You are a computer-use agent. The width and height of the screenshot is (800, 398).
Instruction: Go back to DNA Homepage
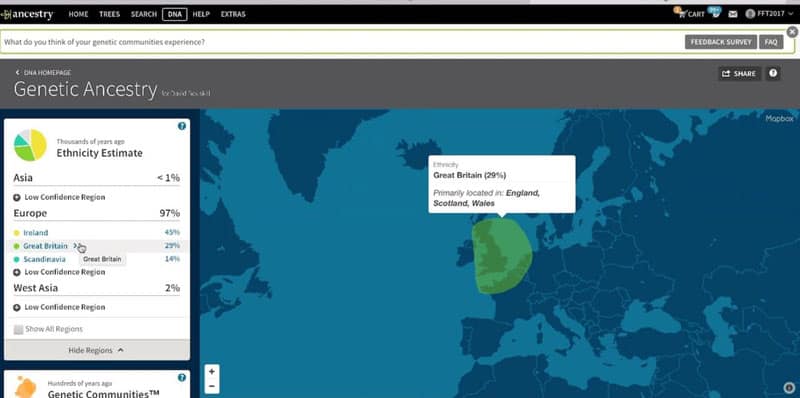[x=43, y=73]
